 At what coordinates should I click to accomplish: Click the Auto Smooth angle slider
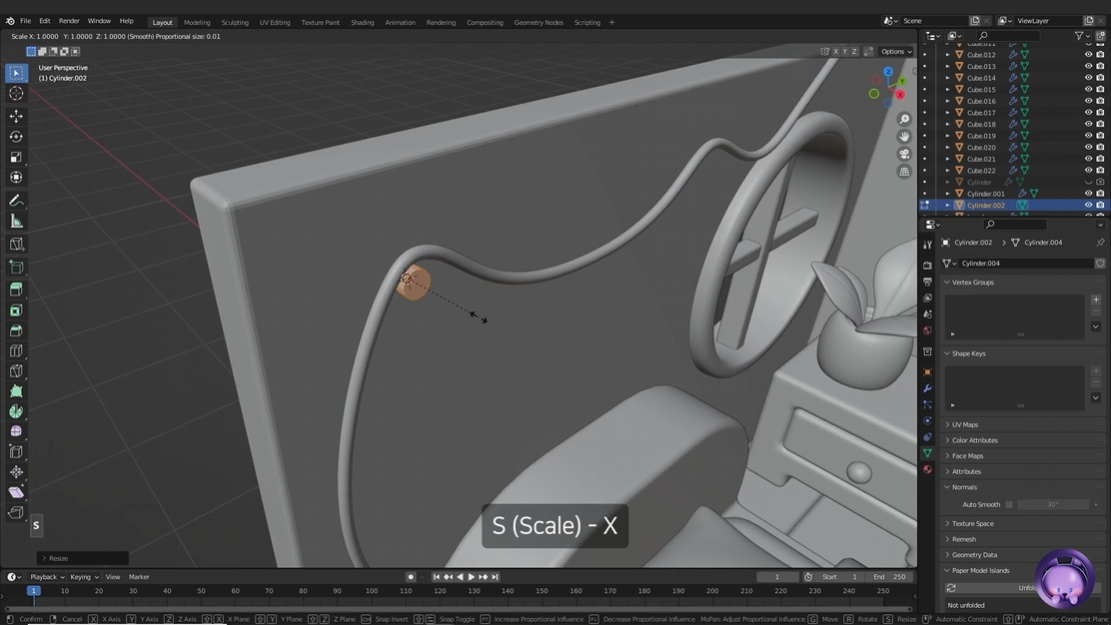(1053, 505)
